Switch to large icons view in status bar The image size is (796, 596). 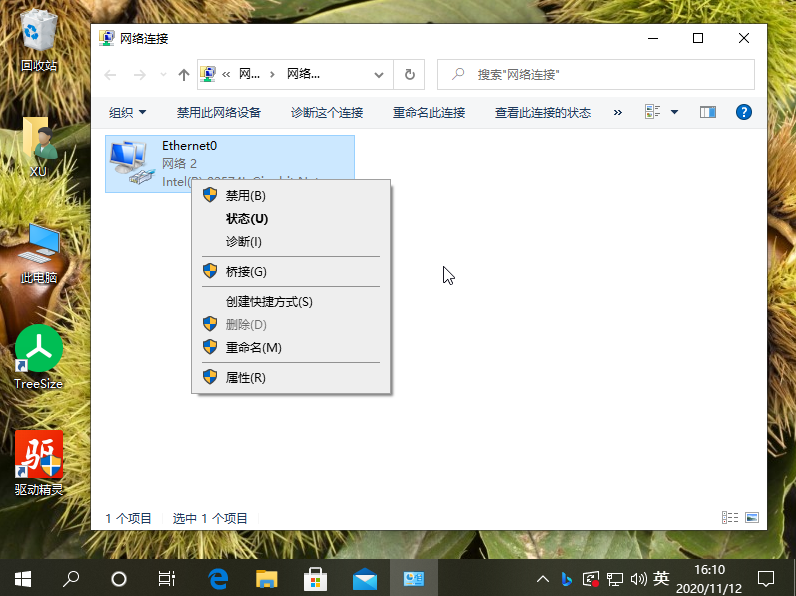(752, 518)
